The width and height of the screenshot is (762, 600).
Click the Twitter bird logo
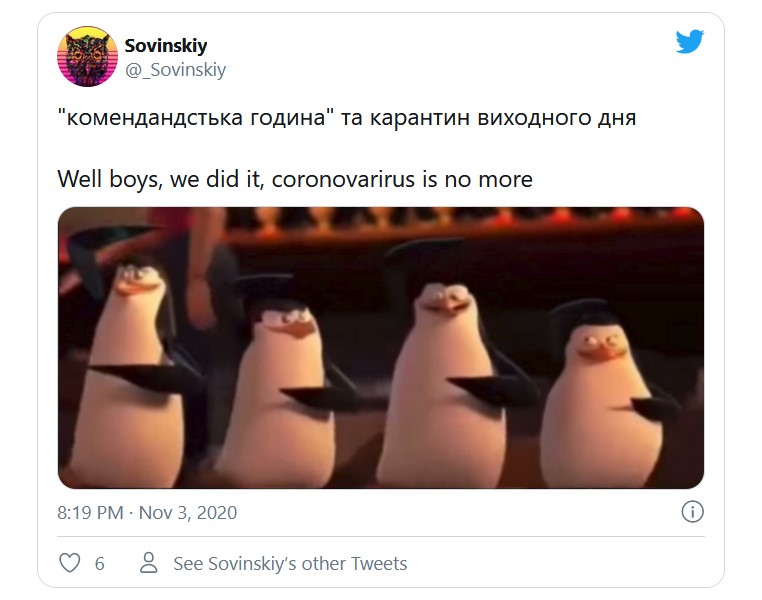pyautogui.click(x=690, y=41)
